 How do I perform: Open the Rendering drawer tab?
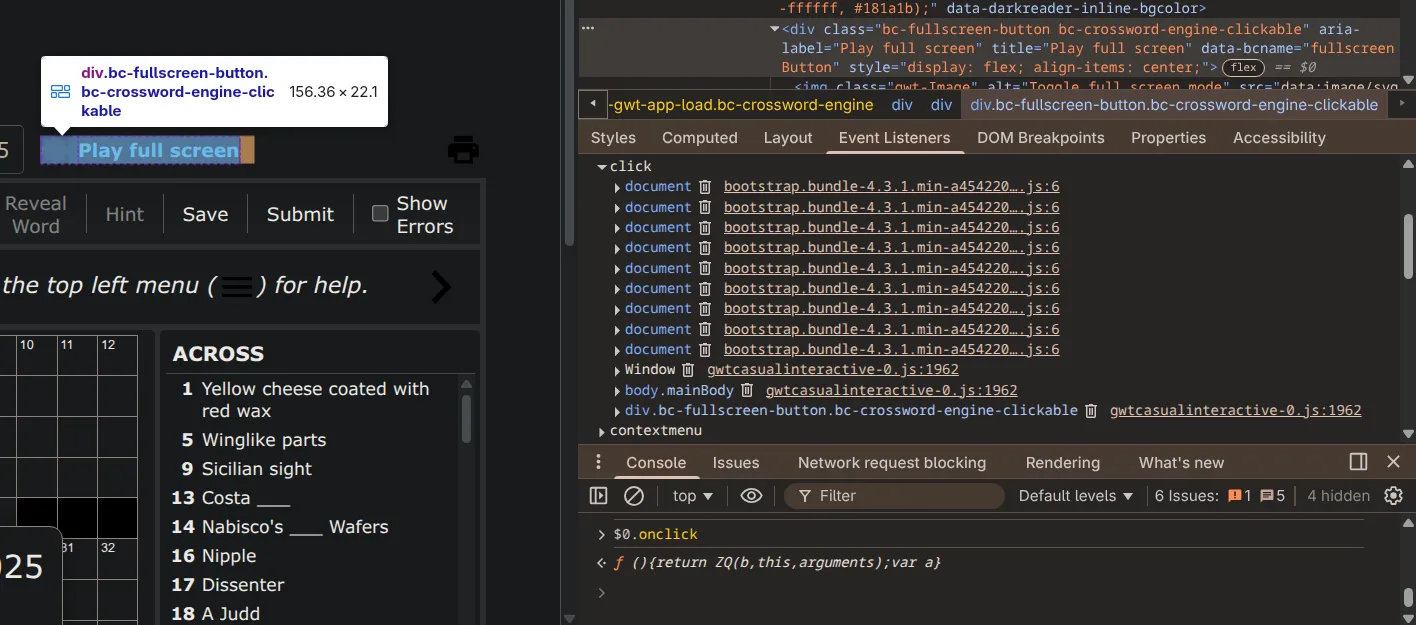click(x=1062, y=462)
